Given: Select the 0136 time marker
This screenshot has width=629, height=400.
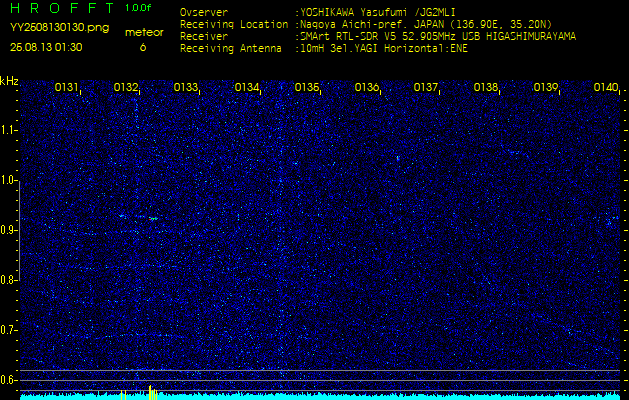Looking at the screenshot, I should tap(367, 87).
